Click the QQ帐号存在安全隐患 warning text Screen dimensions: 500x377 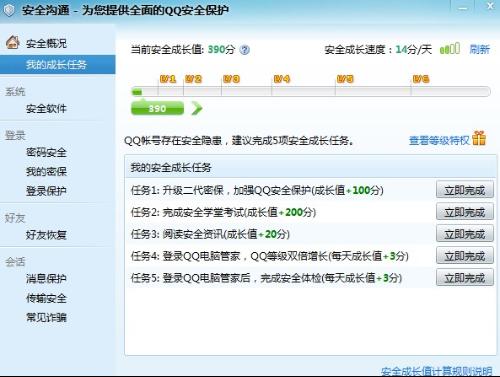239,140
